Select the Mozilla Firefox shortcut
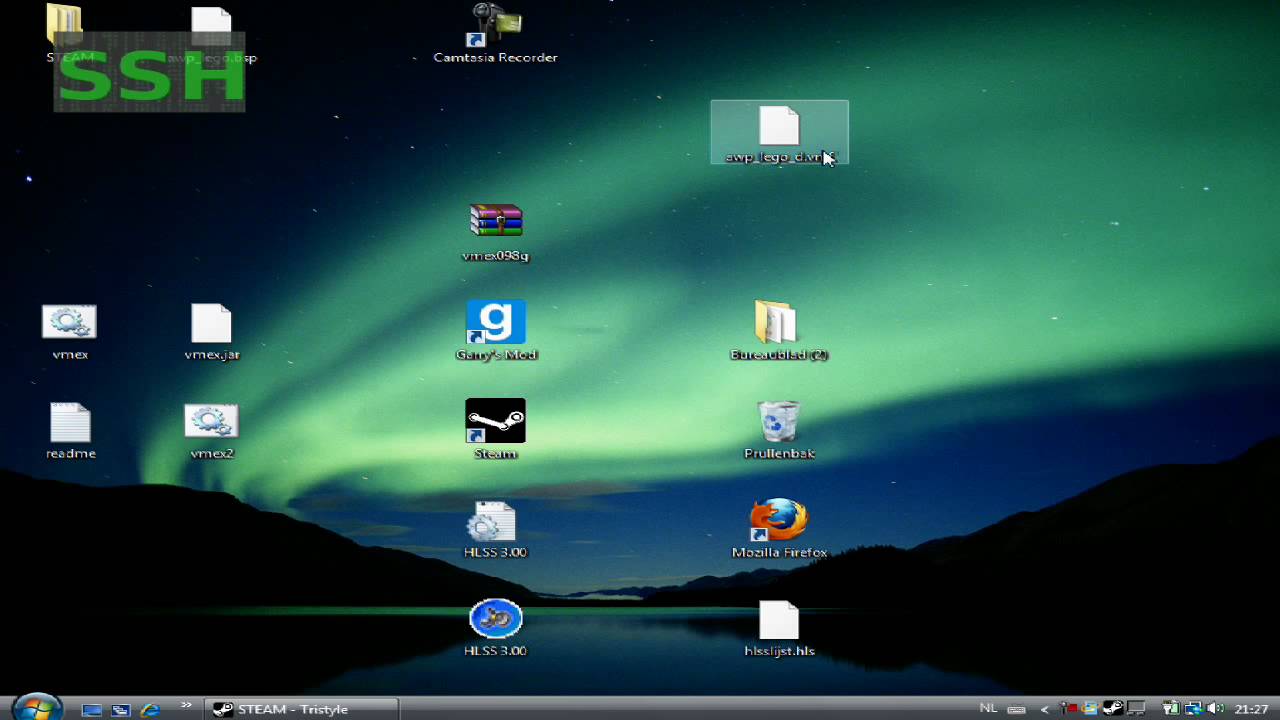Viewport: 1280px width, 720px height. [779, 529]
